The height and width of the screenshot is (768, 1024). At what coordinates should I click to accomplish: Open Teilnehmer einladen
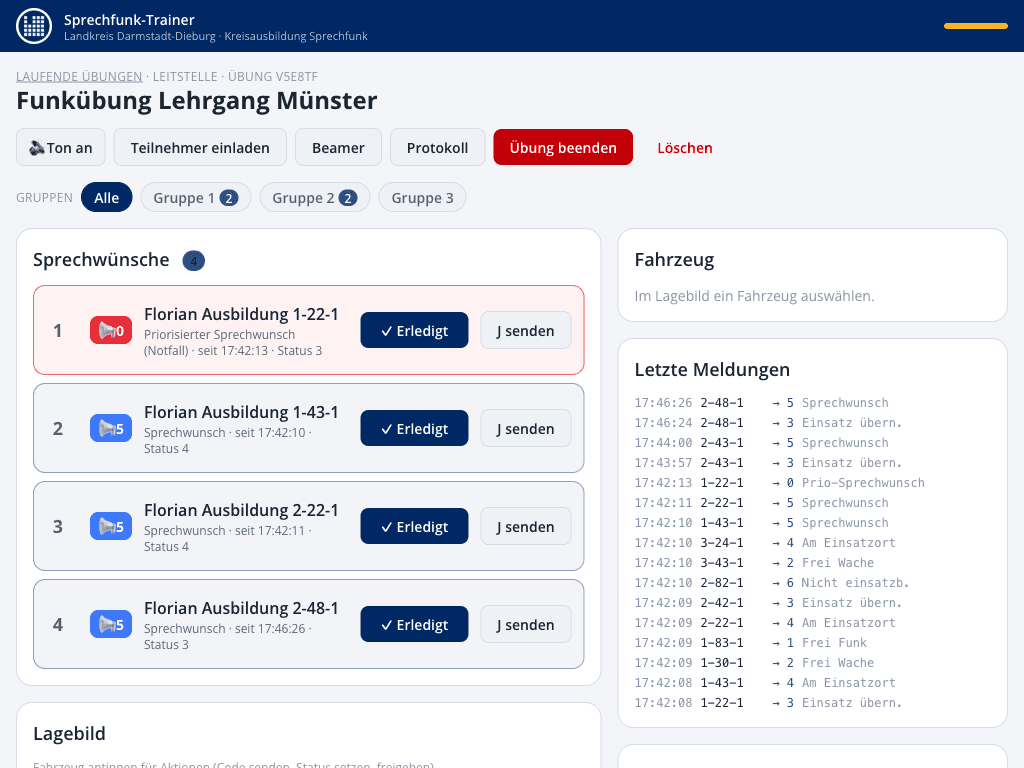[x=200, y=148]
